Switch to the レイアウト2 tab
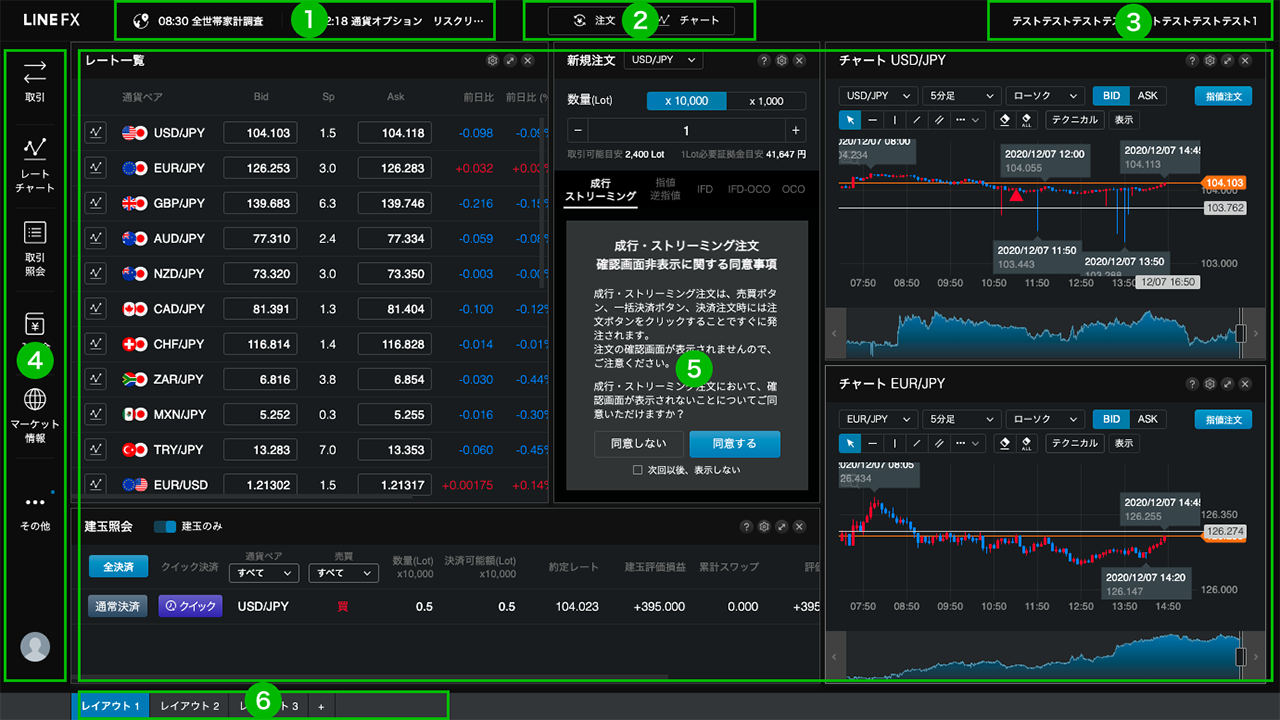This screenshot has width=1280, height=720. 189,704
